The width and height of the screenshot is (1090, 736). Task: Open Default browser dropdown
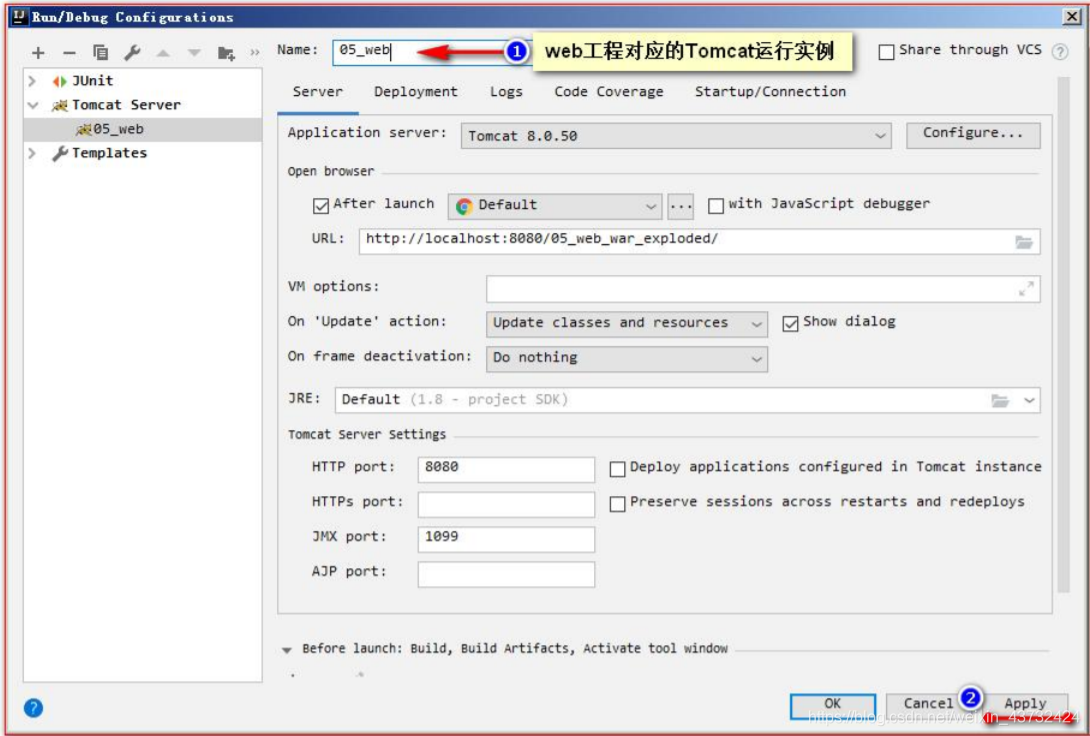(556, 206)
